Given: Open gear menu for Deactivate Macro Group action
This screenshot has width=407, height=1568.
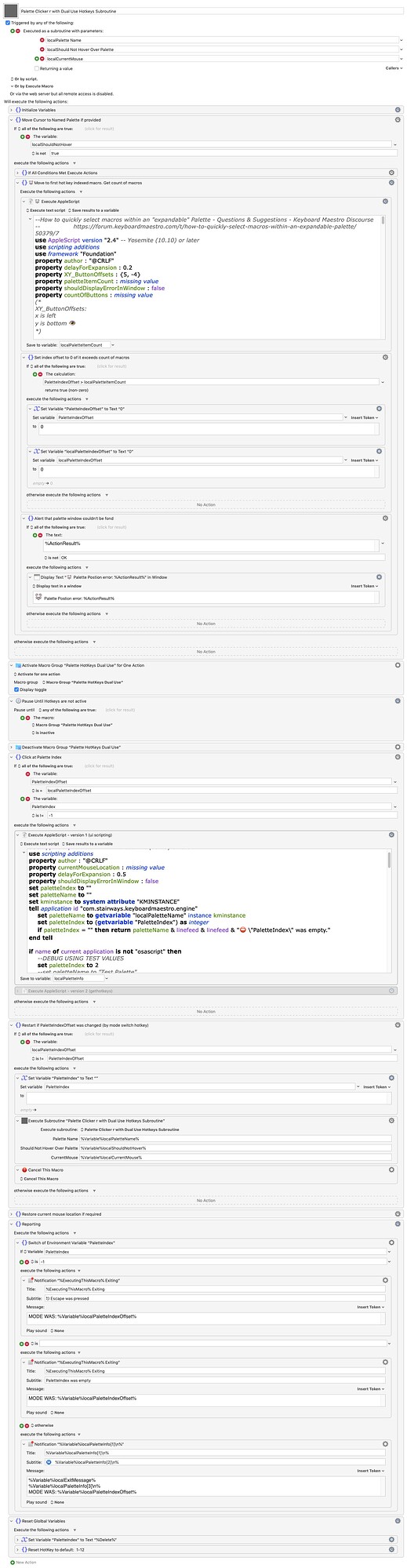Looking at the screenshot, I should [x=398, y=747].
